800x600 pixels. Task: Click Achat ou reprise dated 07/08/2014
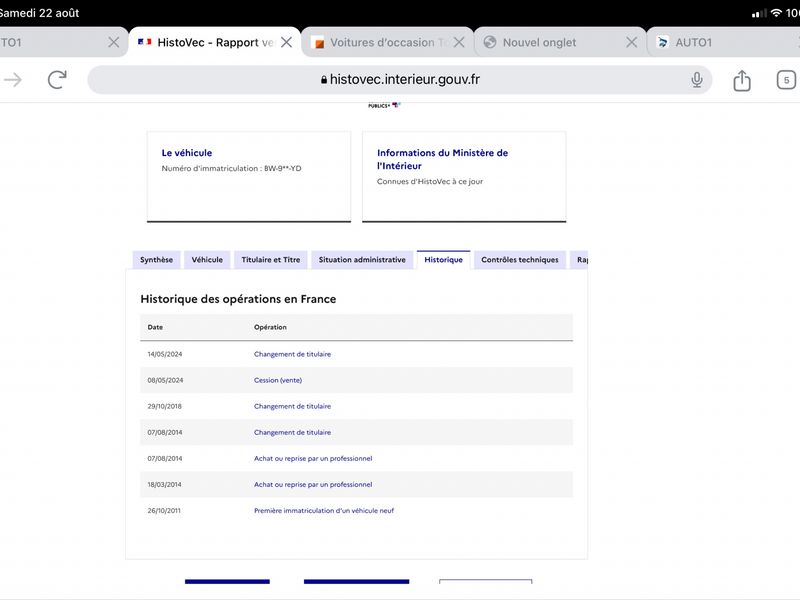tap(313, 458)
